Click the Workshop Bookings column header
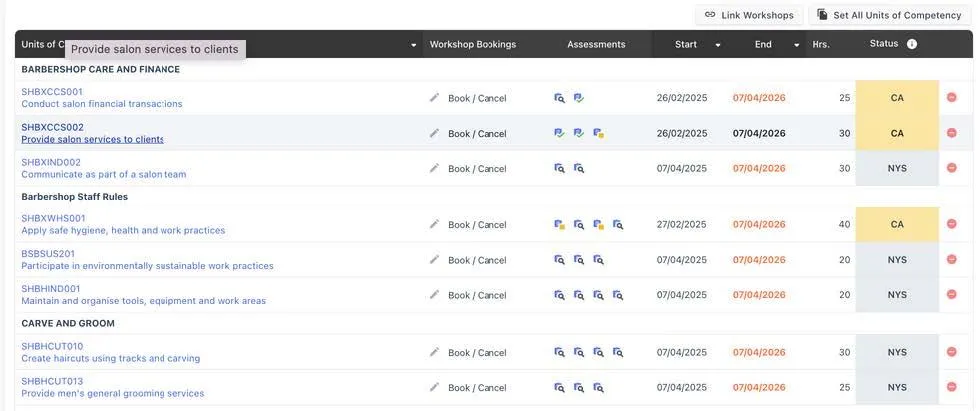The width and height of the screenshot is (979, 411). tap(473, 44)
